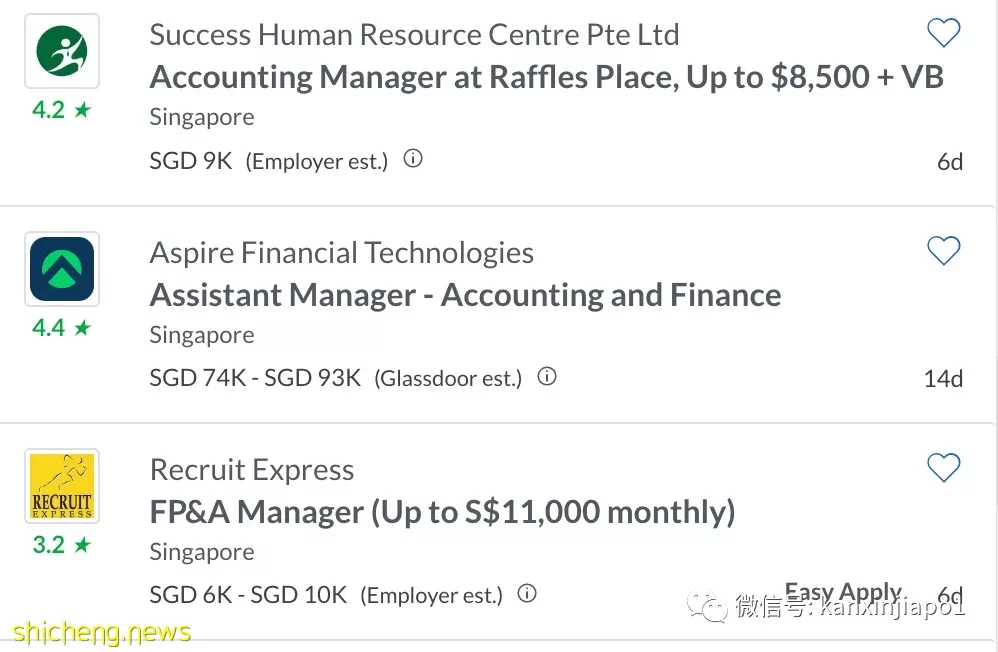This screenshot has height=652, width=998.
Task: Open FP&A Manager (Up to S$11,000 monthly) listing
Action: 442,512
